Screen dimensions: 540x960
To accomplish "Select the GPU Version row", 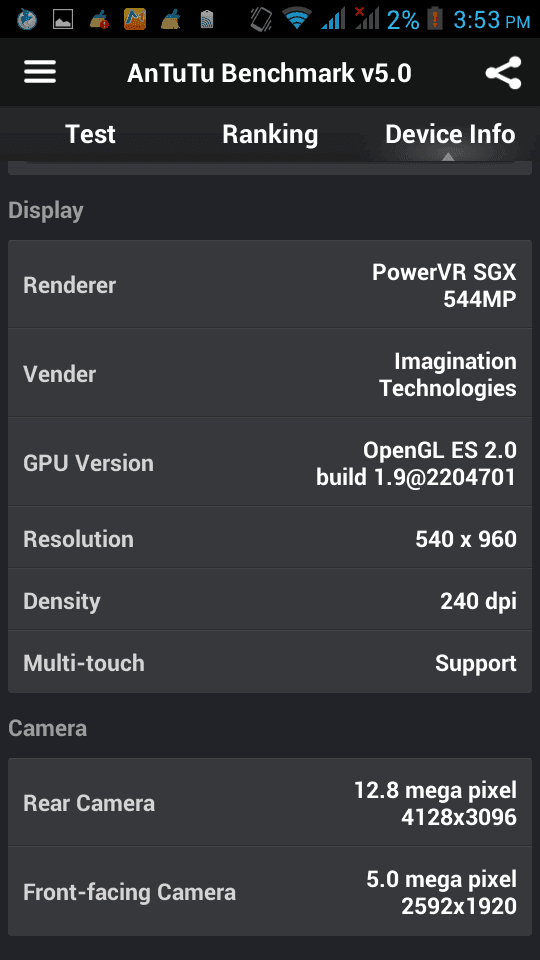I will click(x=270, y=462).
